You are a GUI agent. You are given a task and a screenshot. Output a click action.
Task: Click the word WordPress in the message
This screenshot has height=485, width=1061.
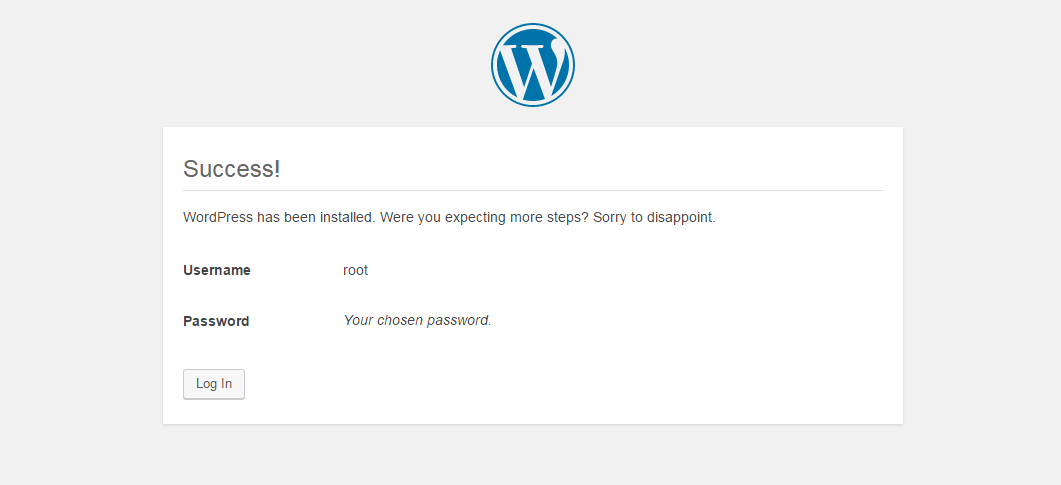point(218,218)
